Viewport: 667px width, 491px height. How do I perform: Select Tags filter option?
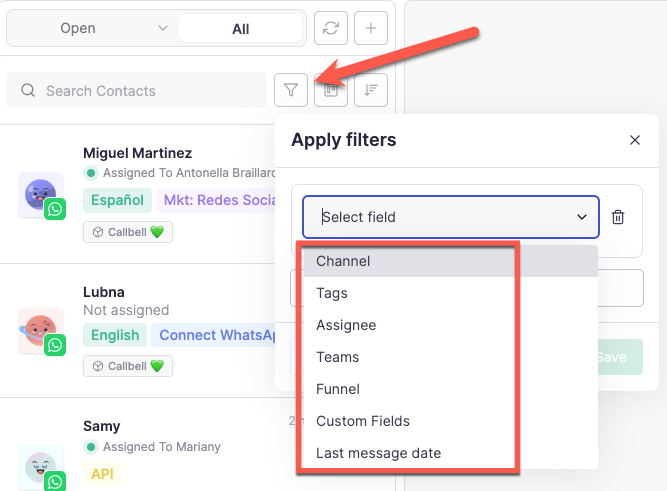tap(332, 293)
